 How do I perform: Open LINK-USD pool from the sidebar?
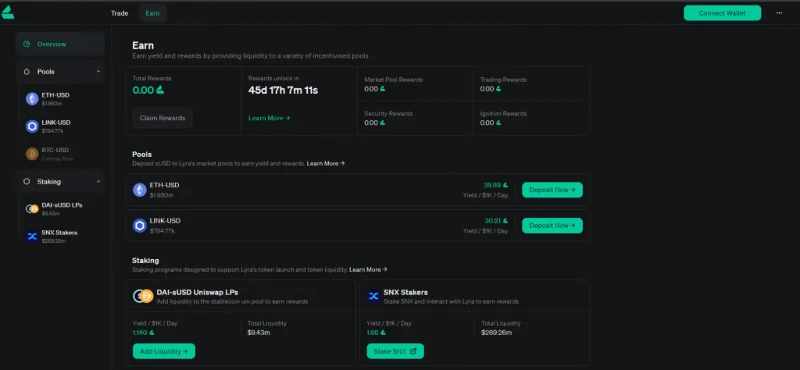(60, 127)
